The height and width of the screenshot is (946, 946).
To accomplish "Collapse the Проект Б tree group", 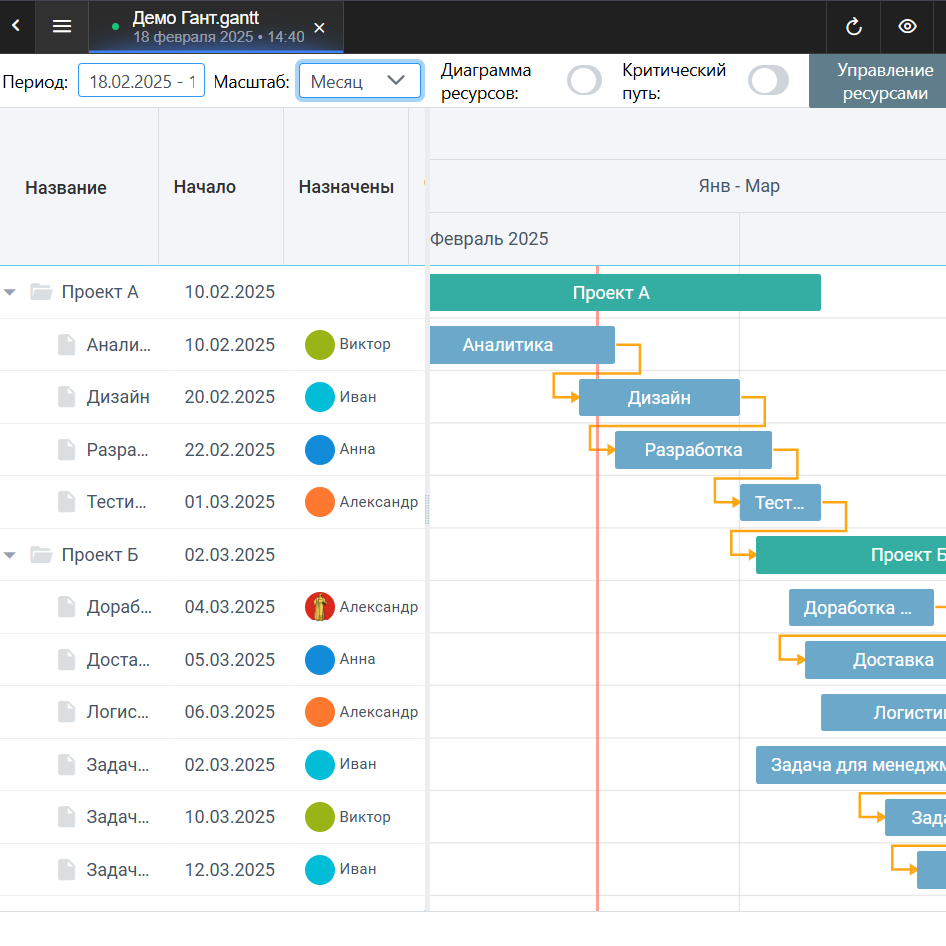I will 11,555.
